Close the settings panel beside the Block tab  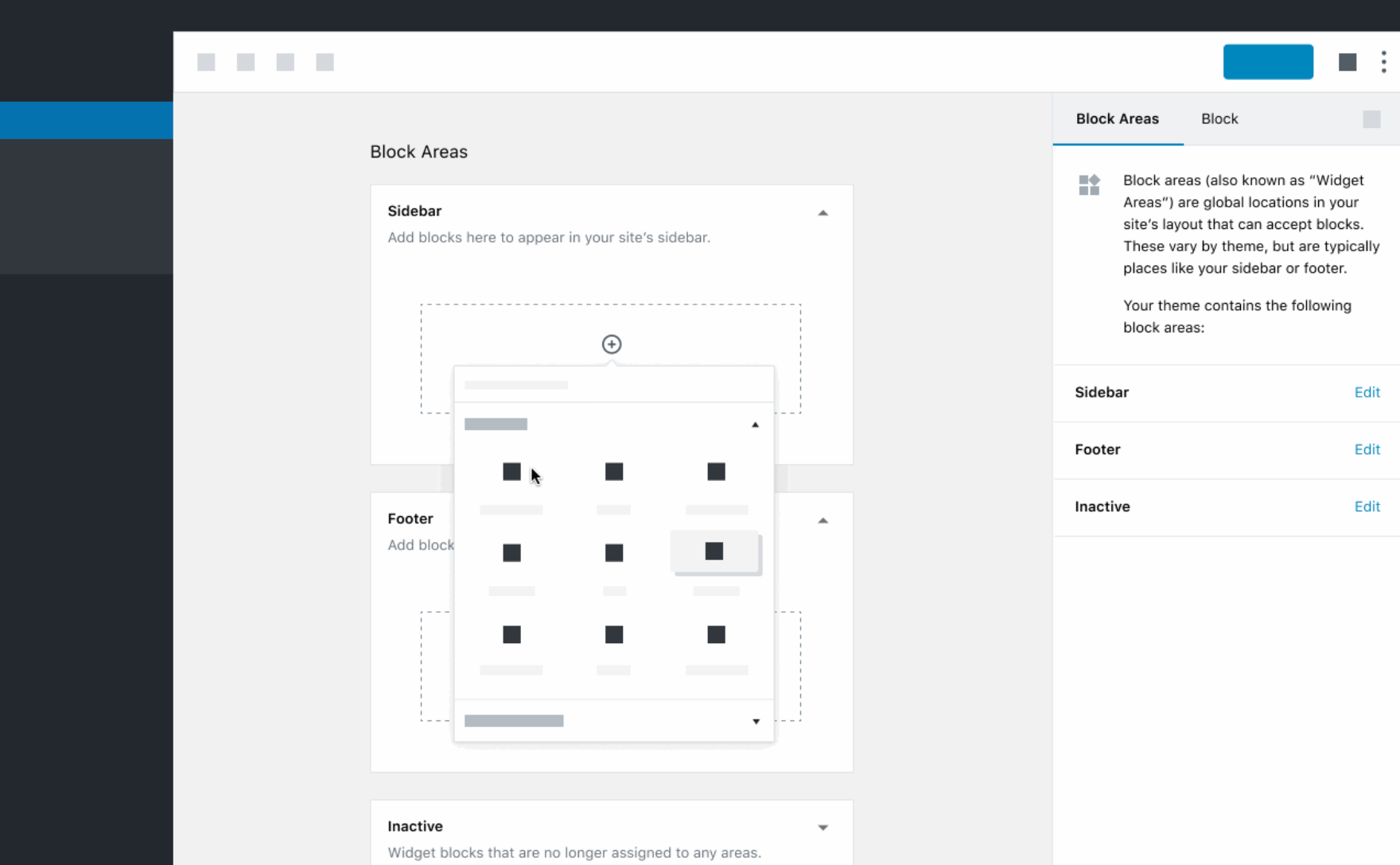pos(1371,119)
